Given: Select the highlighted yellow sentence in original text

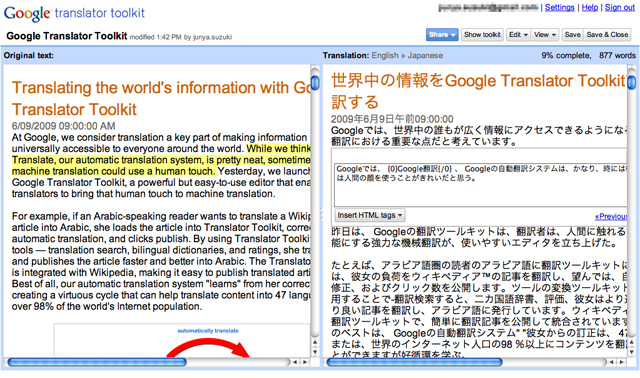Looking at the screenshot, I should pyautogui.click(x=161, y=160).
